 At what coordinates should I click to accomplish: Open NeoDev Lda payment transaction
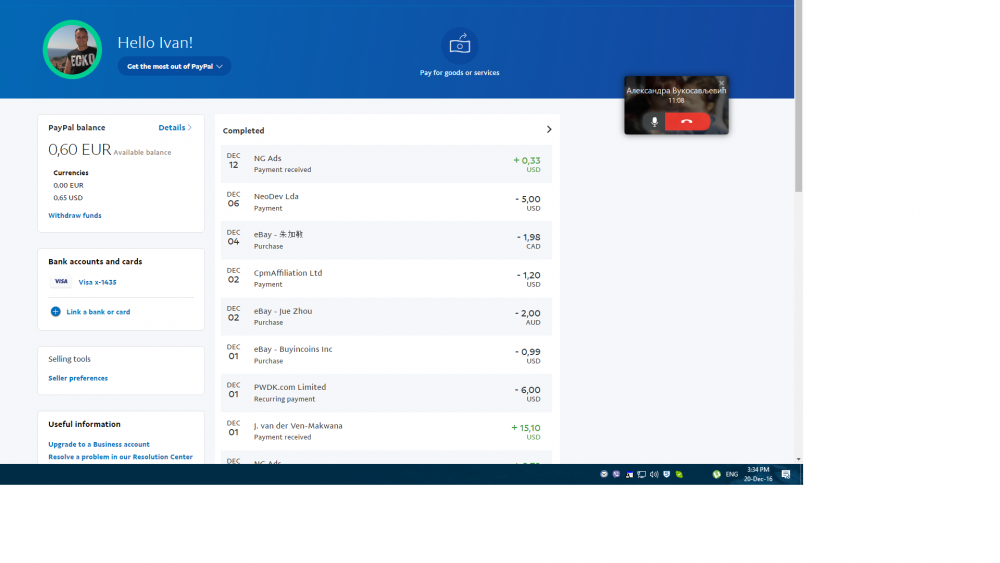(x=386, y=202)
